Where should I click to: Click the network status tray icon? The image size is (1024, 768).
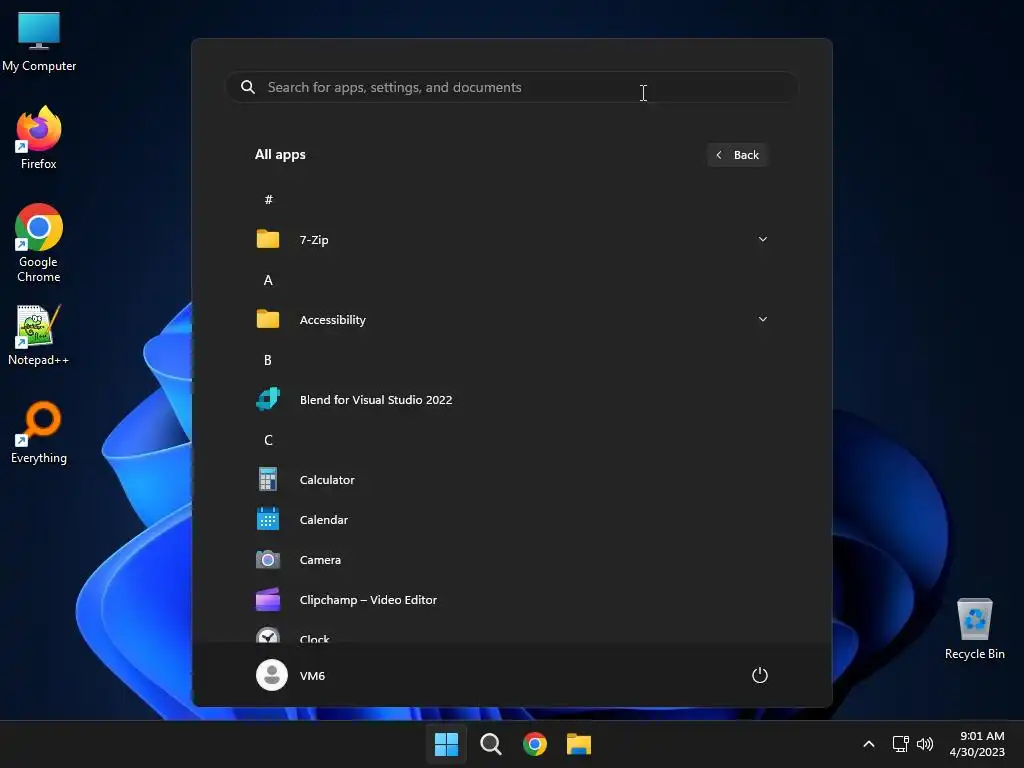(901, 744)
